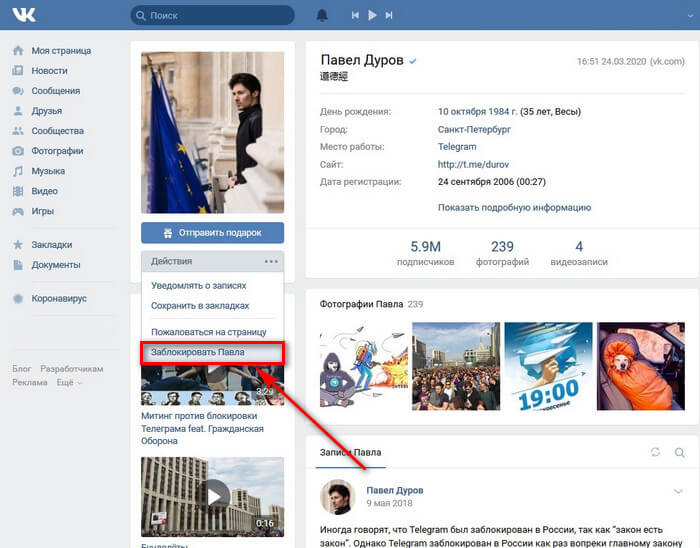
Task: Click workplace link Telegram
Action: pos(457,146)
